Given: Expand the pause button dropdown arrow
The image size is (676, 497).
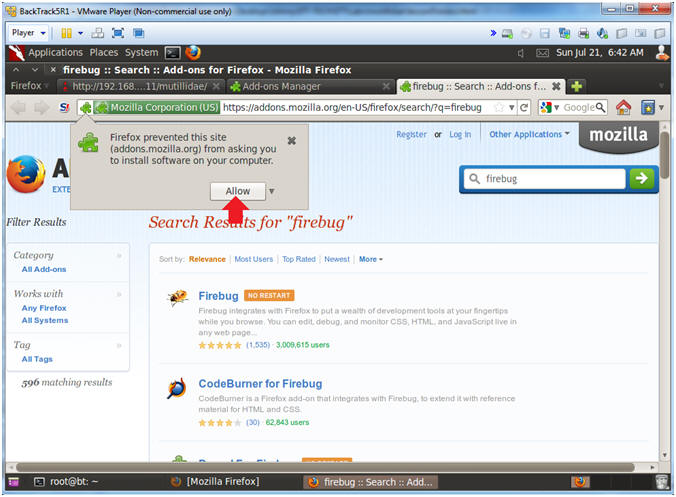Looking at the screenshot, I should tap(81, 33).
